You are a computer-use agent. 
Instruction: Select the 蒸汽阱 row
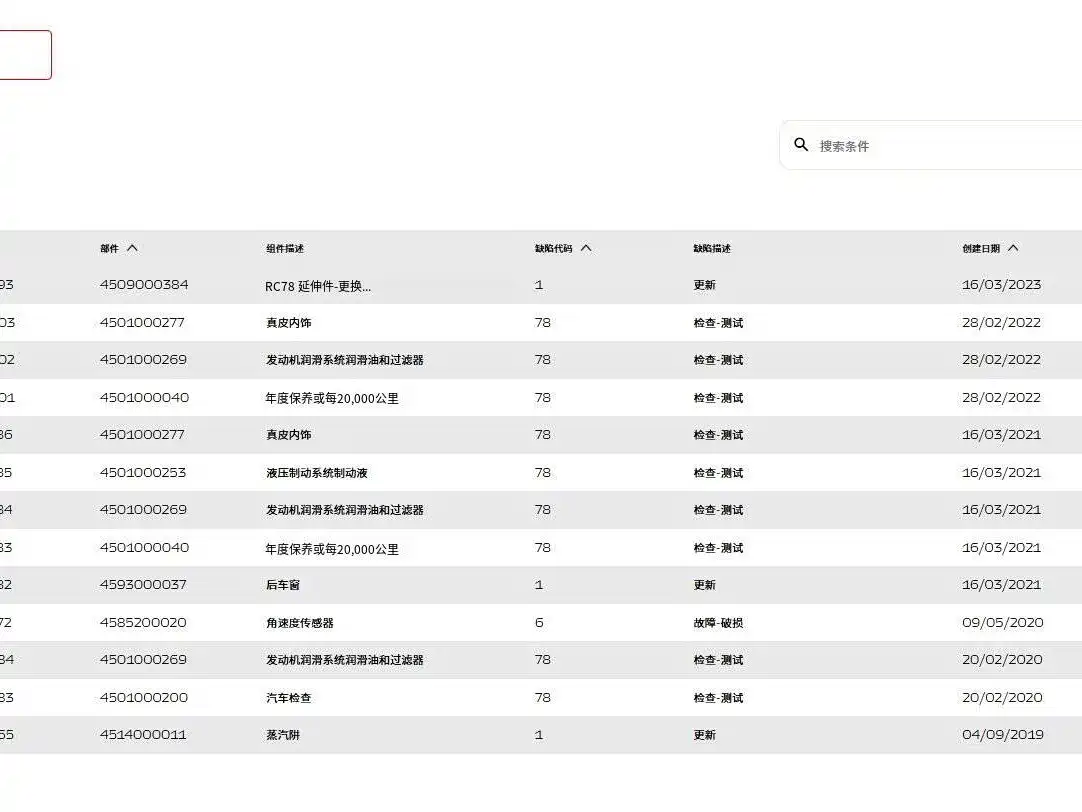click(x=541, y=735)
